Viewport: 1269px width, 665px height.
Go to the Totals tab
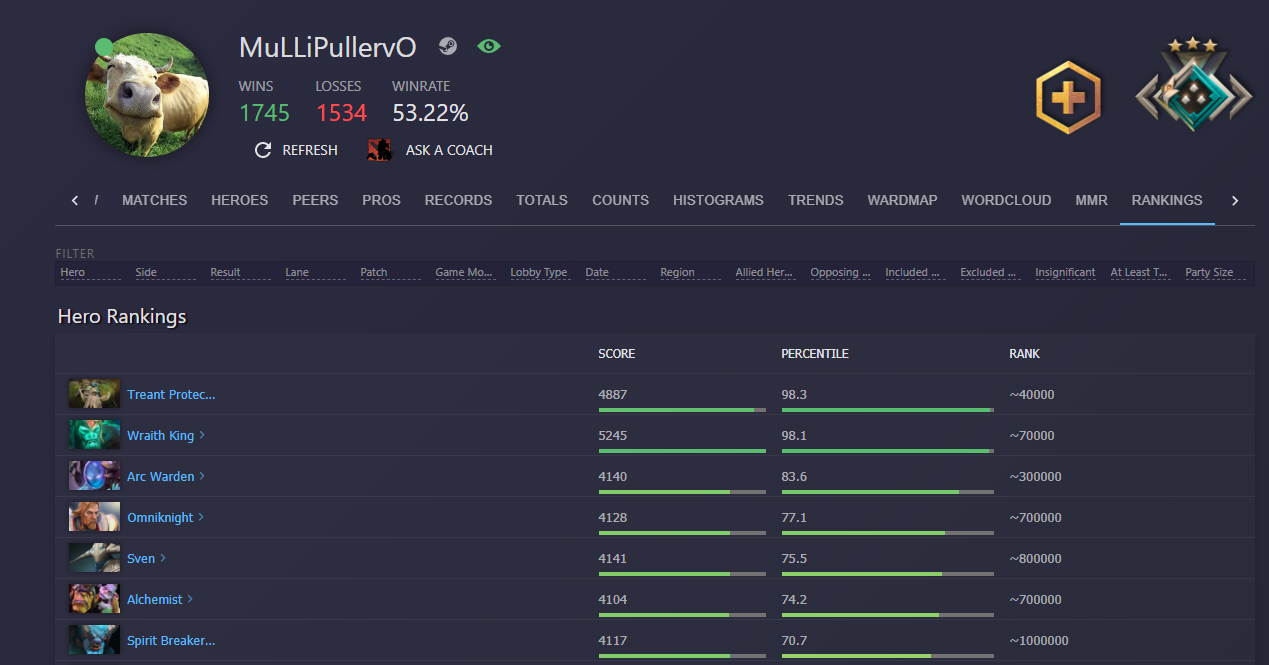pyautogui.click(x=542, y=200)
